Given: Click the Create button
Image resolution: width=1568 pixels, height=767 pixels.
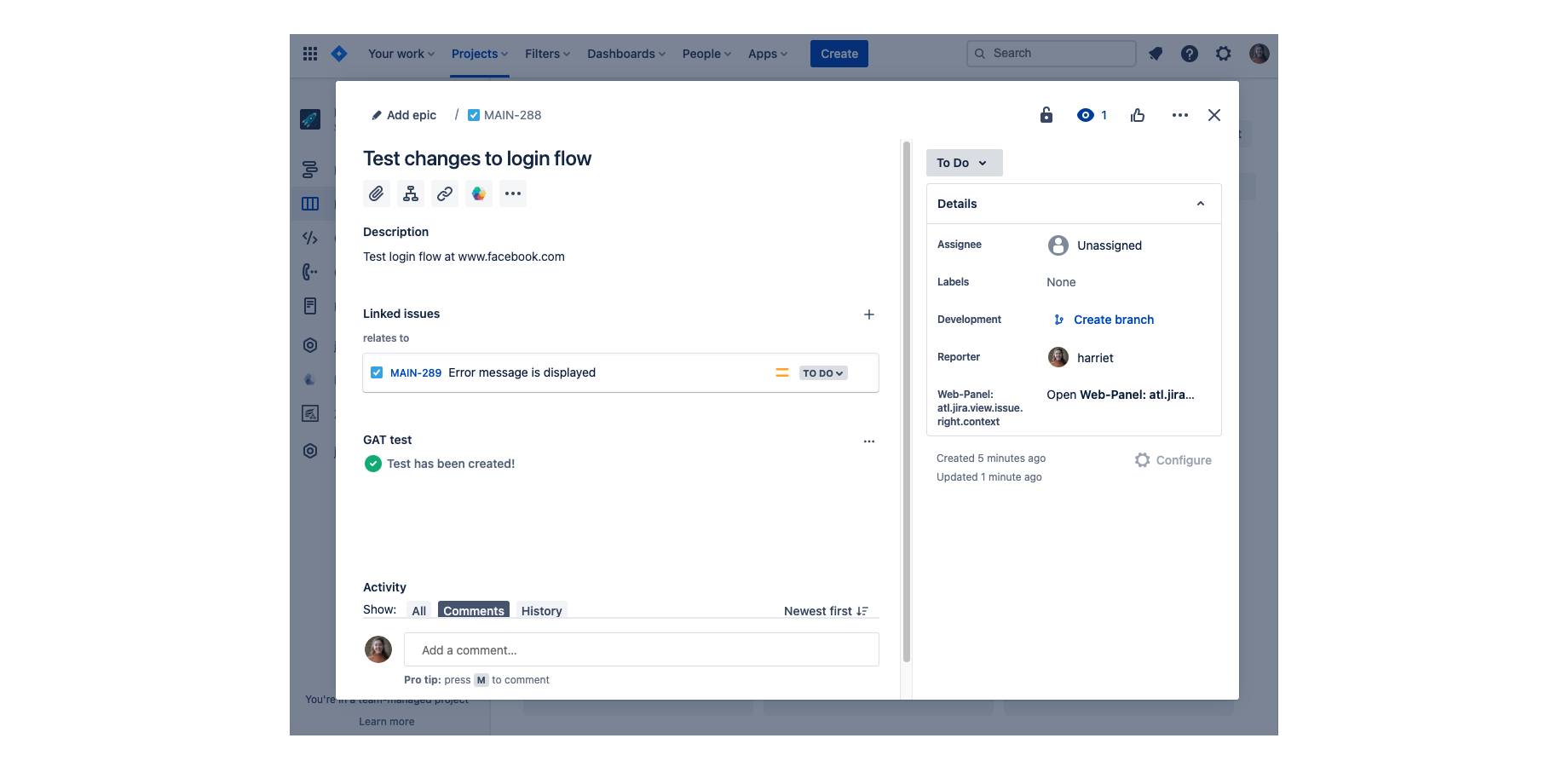Looking at the screenshot, I should (839, 54).
